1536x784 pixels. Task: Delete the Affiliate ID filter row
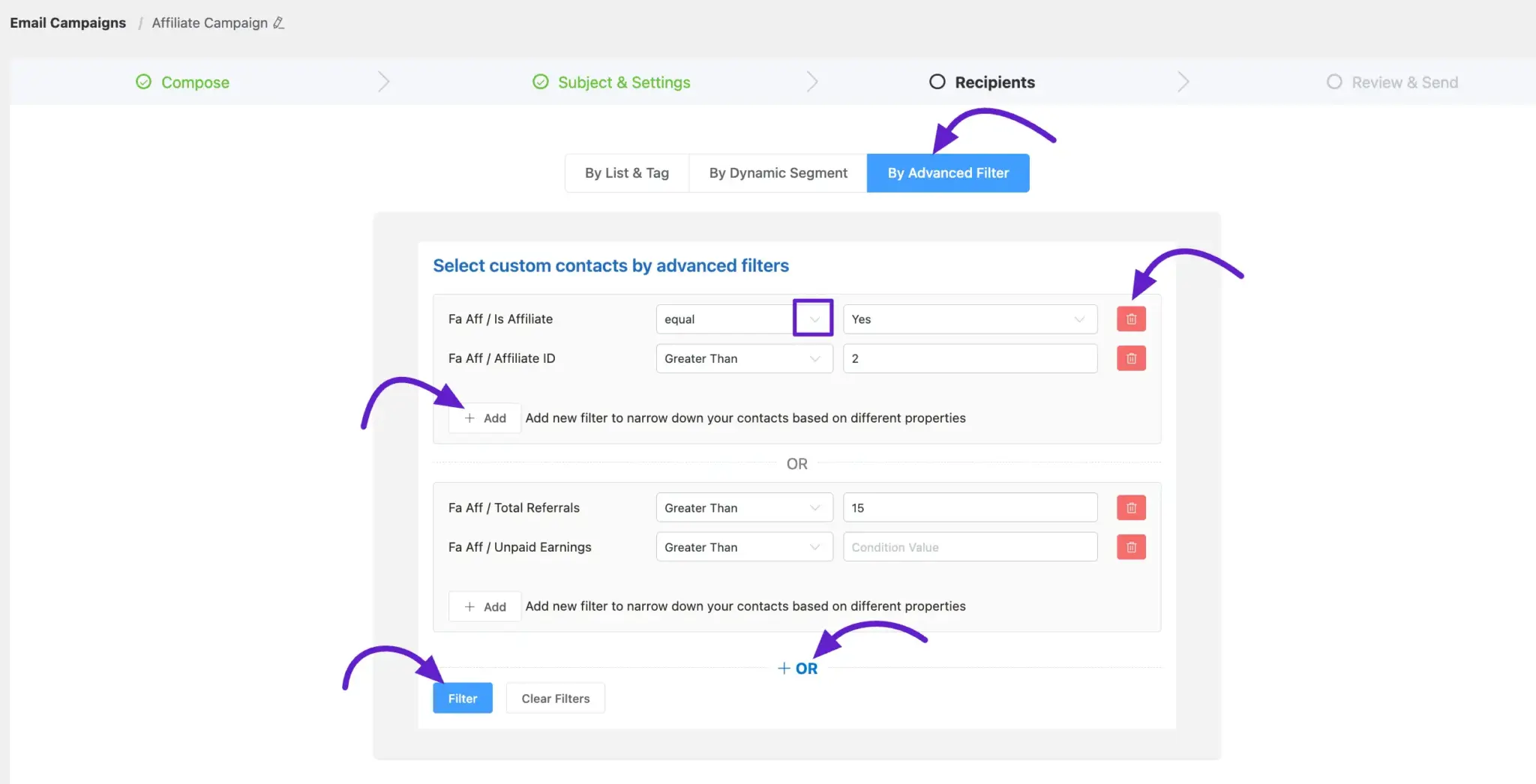coord(1131,359)
